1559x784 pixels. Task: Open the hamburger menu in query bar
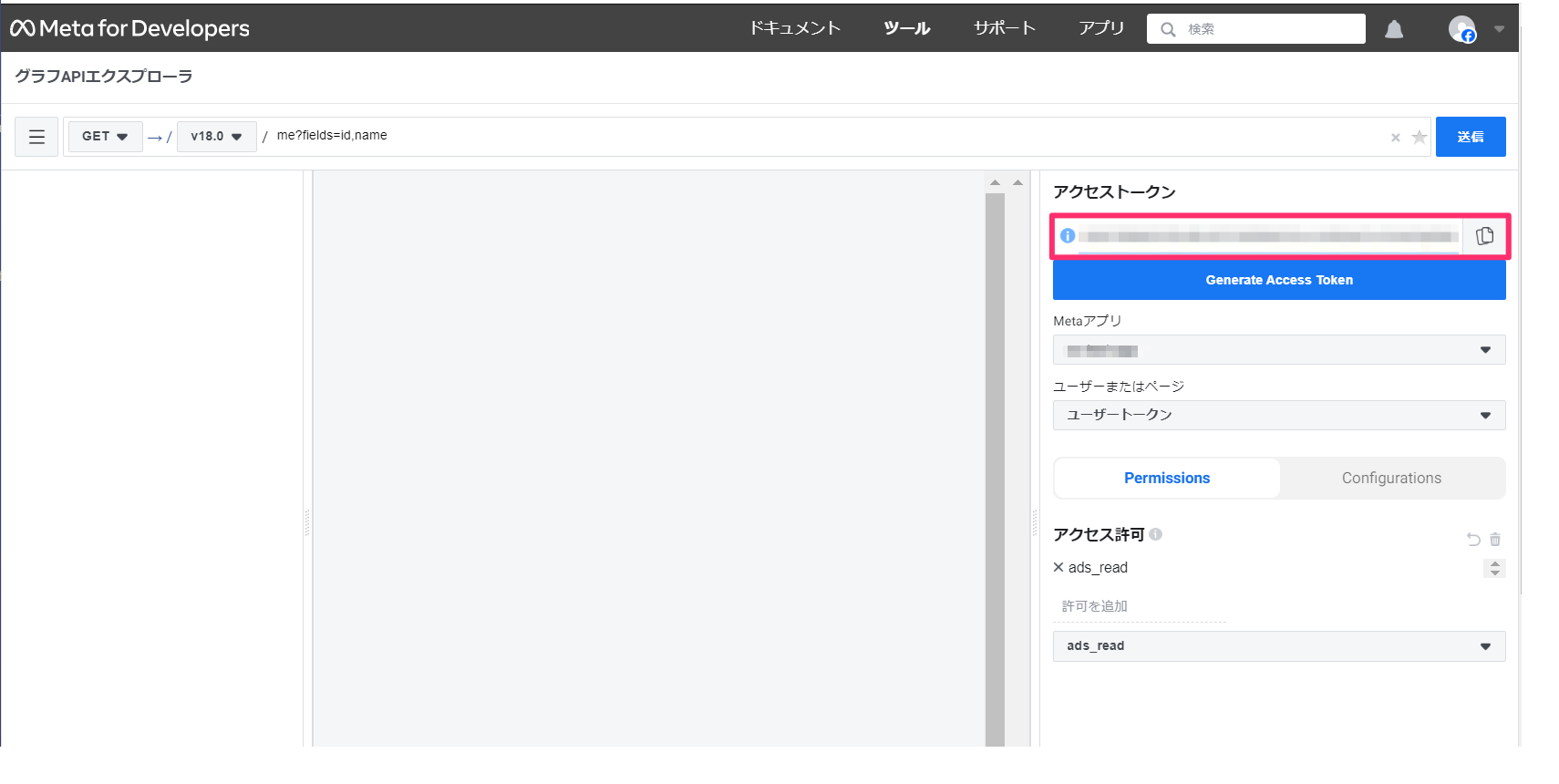[36, 137]
